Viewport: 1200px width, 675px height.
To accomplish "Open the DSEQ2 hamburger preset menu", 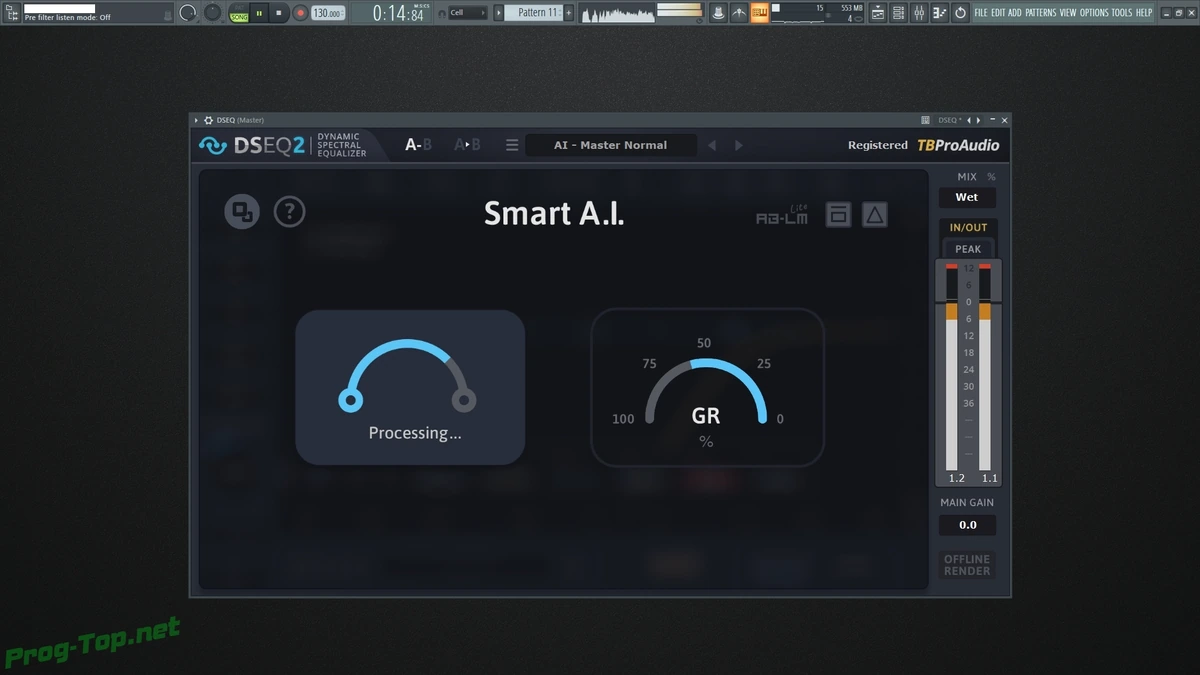I will (512, 145).
